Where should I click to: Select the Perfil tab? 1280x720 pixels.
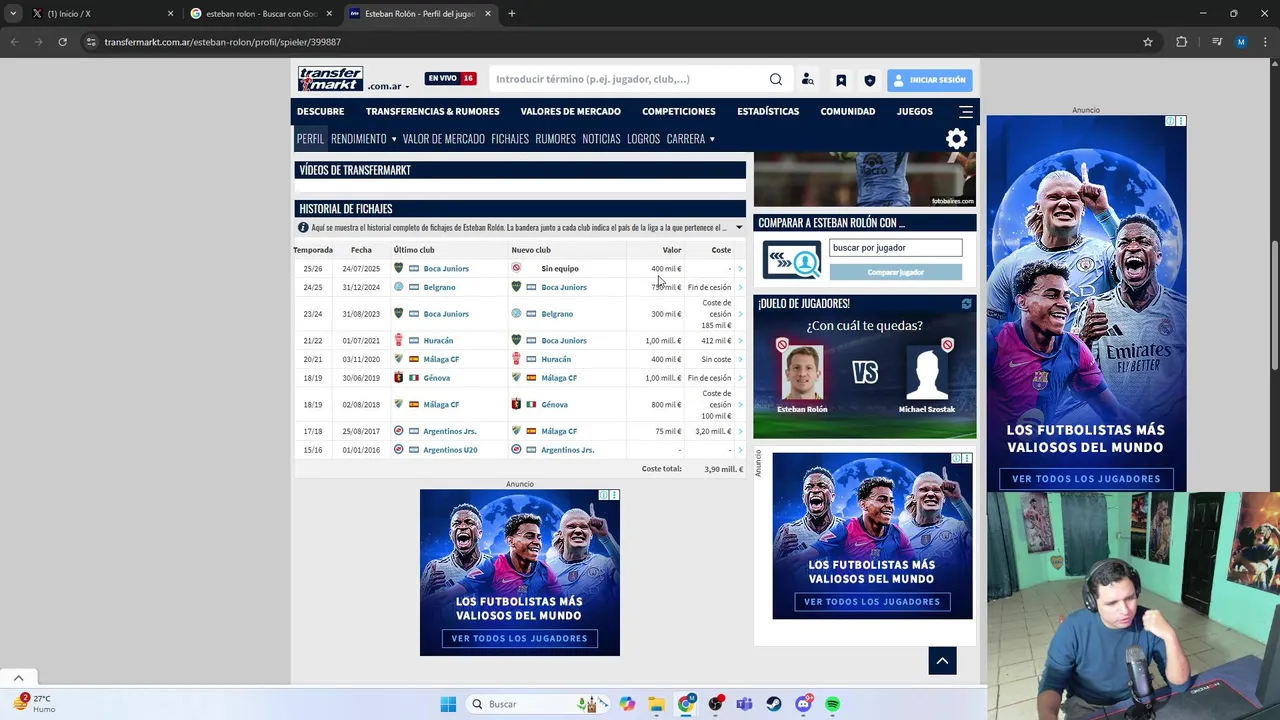pos(310,139)
